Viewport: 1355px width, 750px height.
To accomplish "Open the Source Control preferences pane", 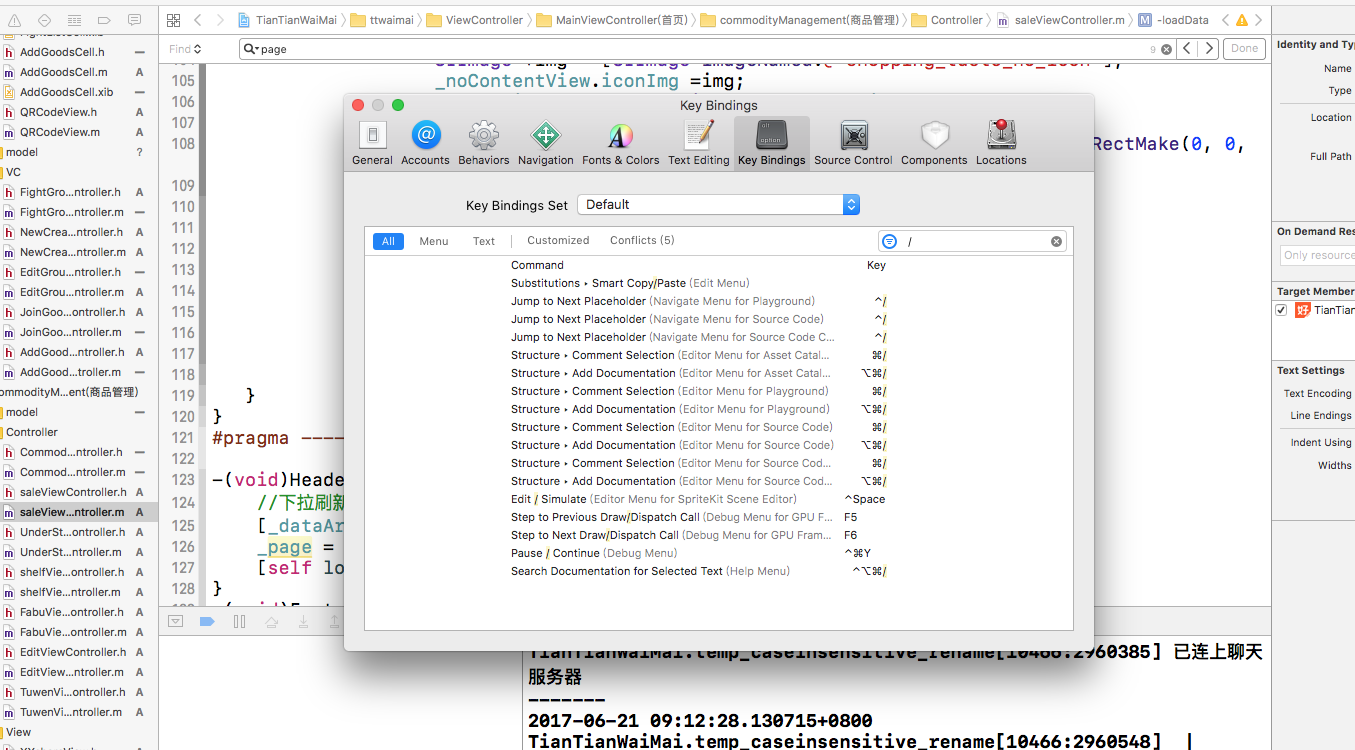I will [854, 143].
